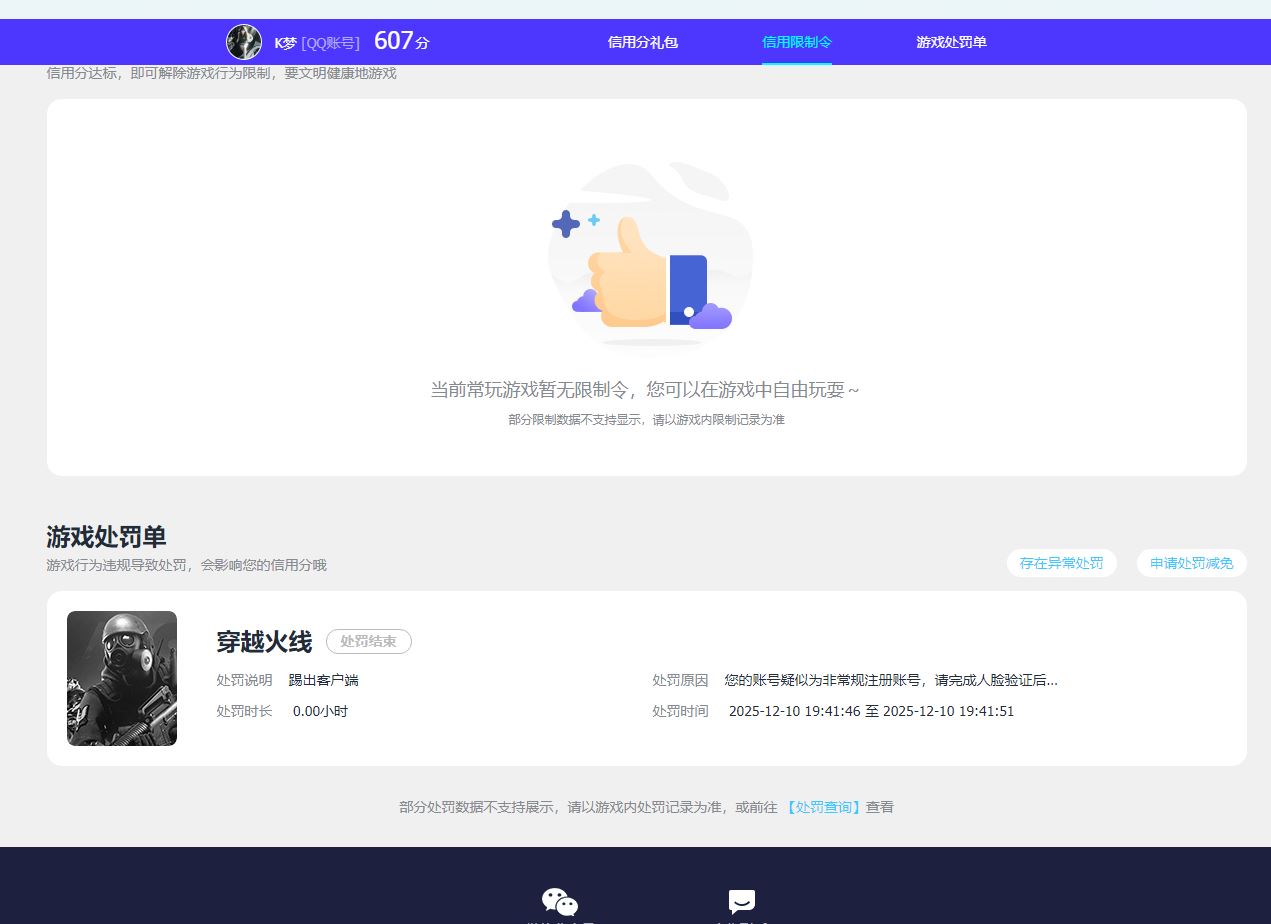Open the 信用分礼包 tab
1271x924 pixels.
tap(643, 42)
